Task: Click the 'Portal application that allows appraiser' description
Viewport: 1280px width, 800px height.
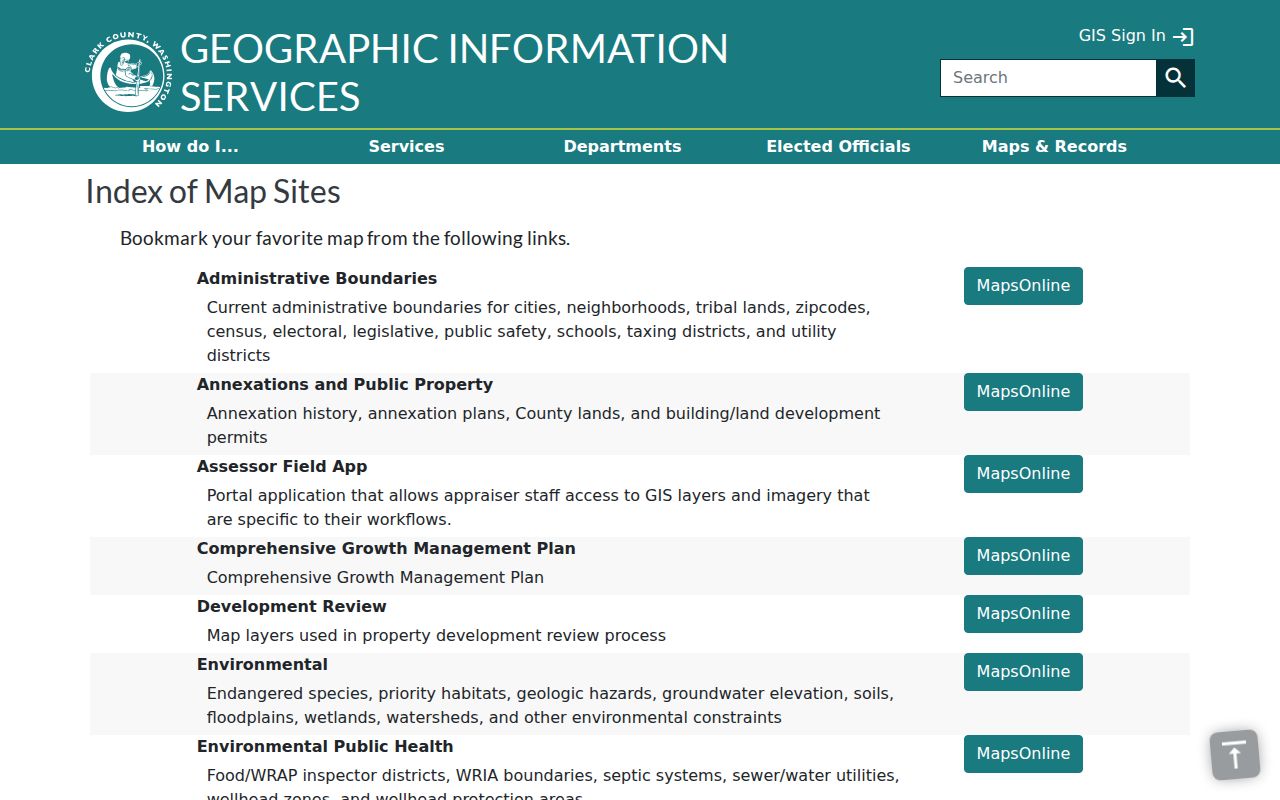Action: tap(538, 507)
